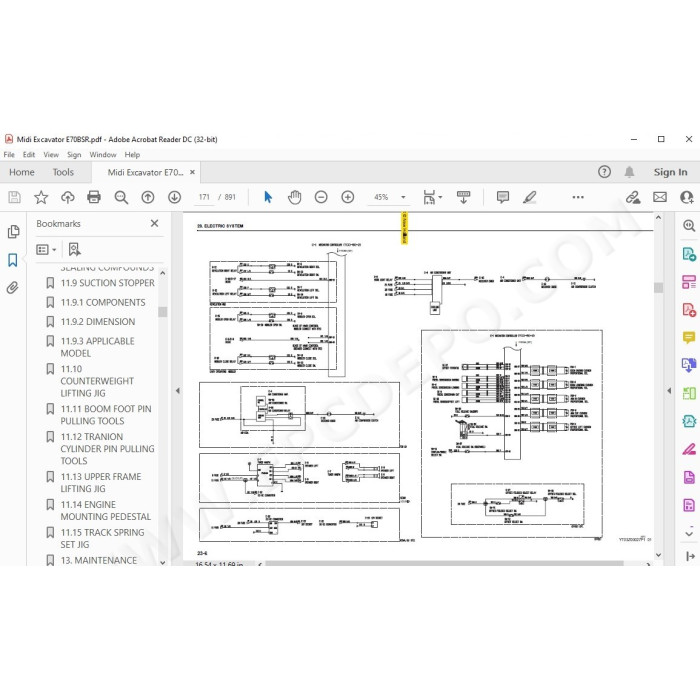This screenshot has width=700, height=700.
Task: Collapse the right tools pane arrow
Action: click(x=669, y=391)
